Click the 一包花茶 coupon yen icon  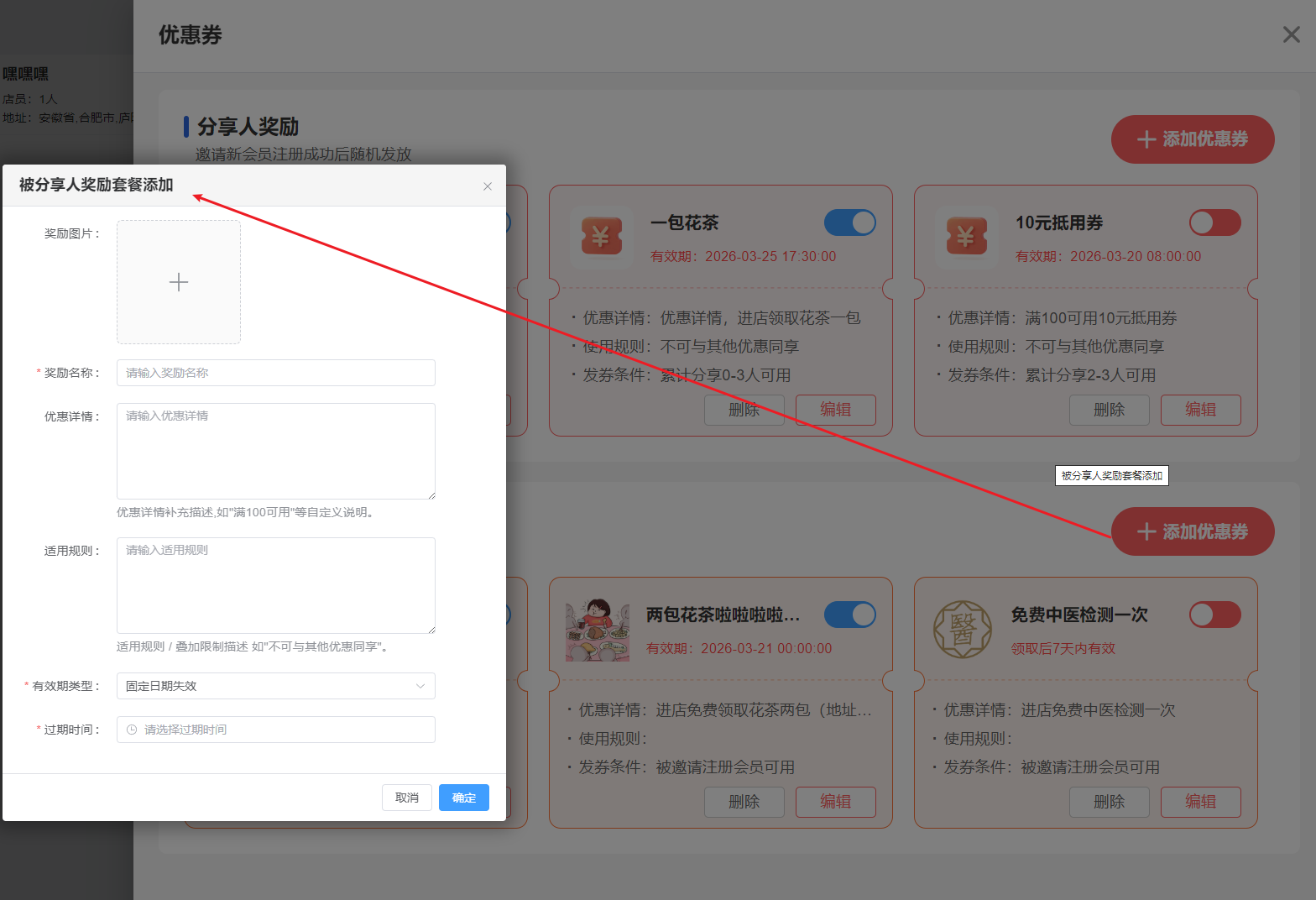(x=601, y=238)
